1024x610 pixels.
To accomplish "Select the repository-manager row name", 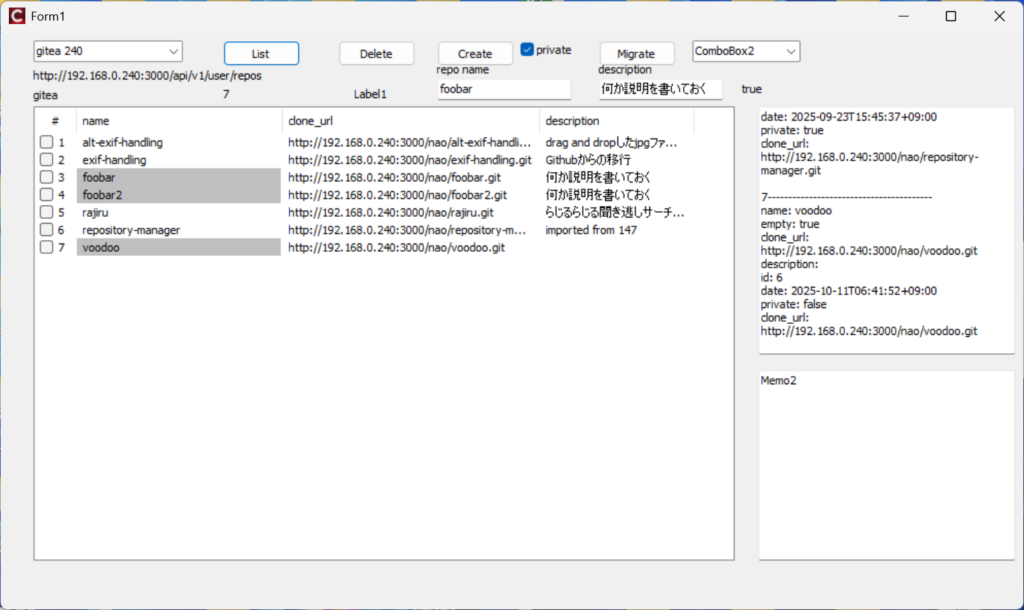I will click(131, 230).
